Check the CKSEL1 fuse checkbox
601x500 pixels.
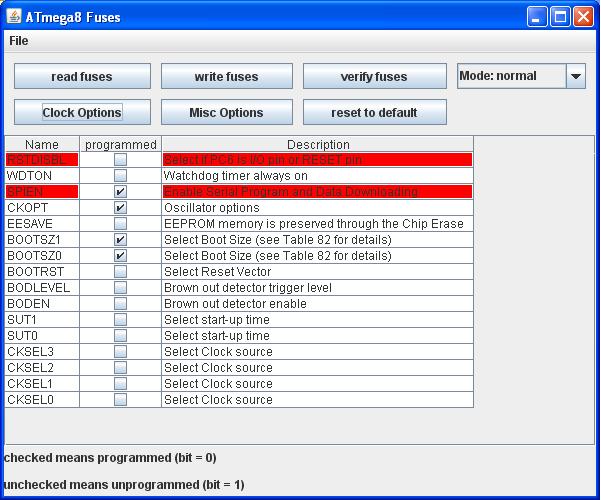click(x=120, y=384)
